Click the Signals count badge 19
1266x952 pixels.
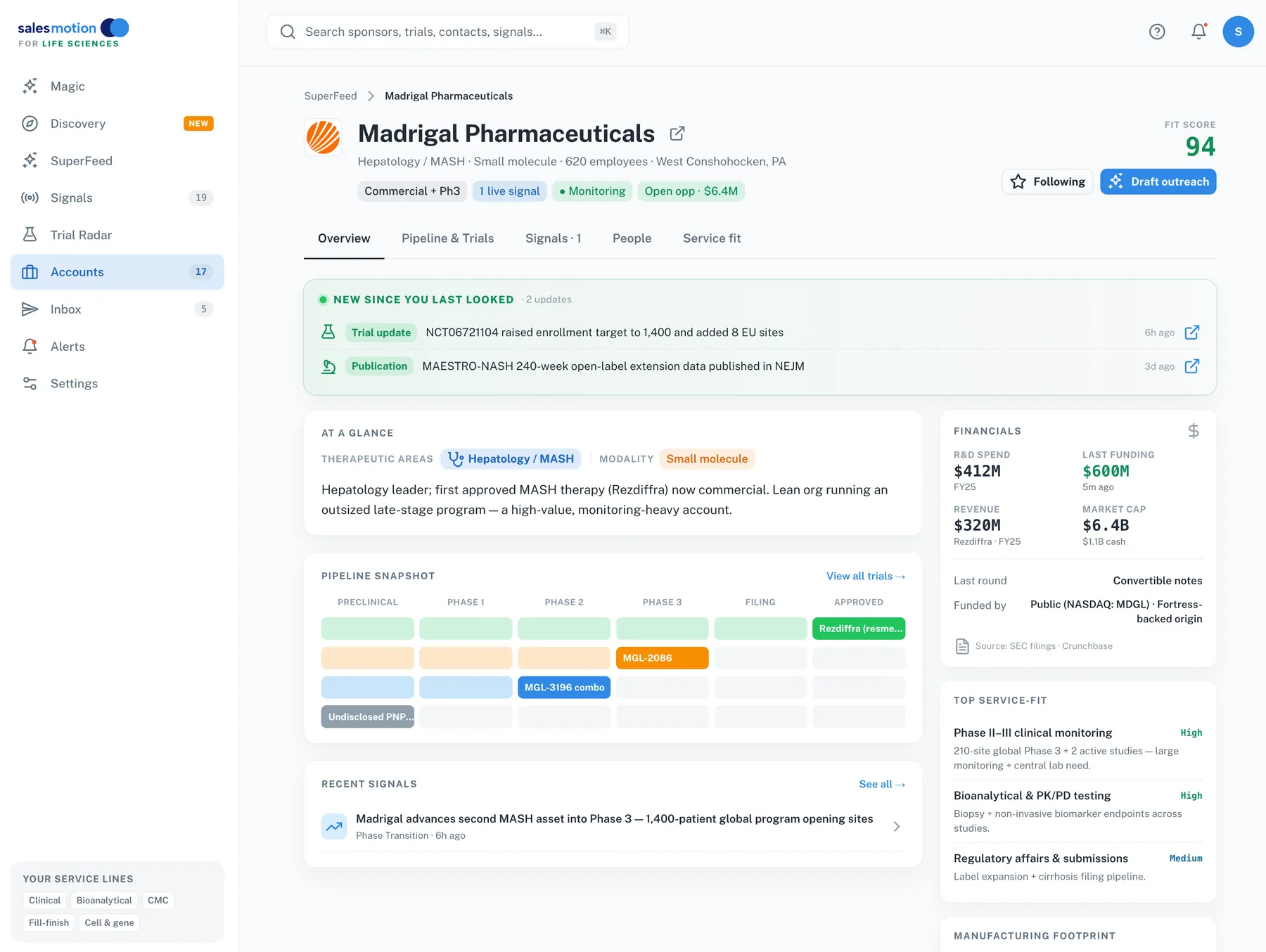pyautogui.click(x=201, y=198)
